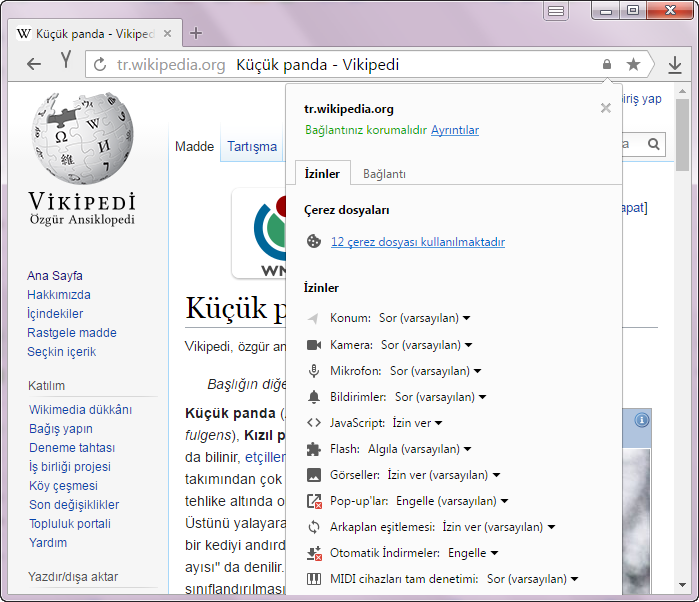Click the JavaScript code brackets icon

314,423
